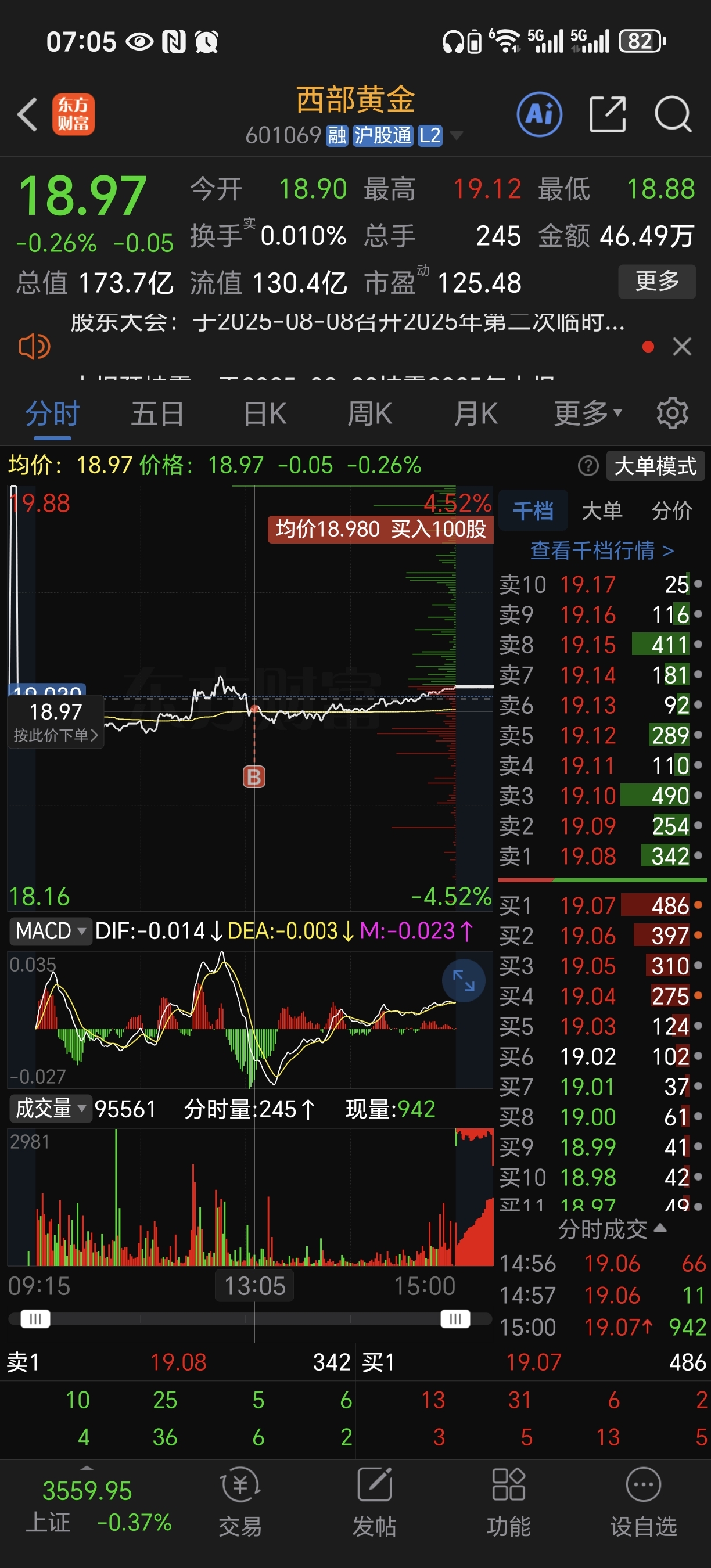Switch to 日K tab
The width and height of the screenshot is (711, 1568).
coord(264,414)
